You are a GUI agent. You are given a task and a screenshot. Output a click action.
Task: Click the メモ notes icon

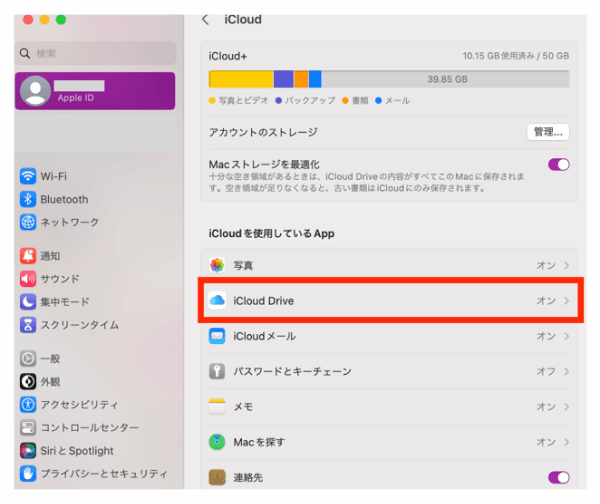[217, 406]
